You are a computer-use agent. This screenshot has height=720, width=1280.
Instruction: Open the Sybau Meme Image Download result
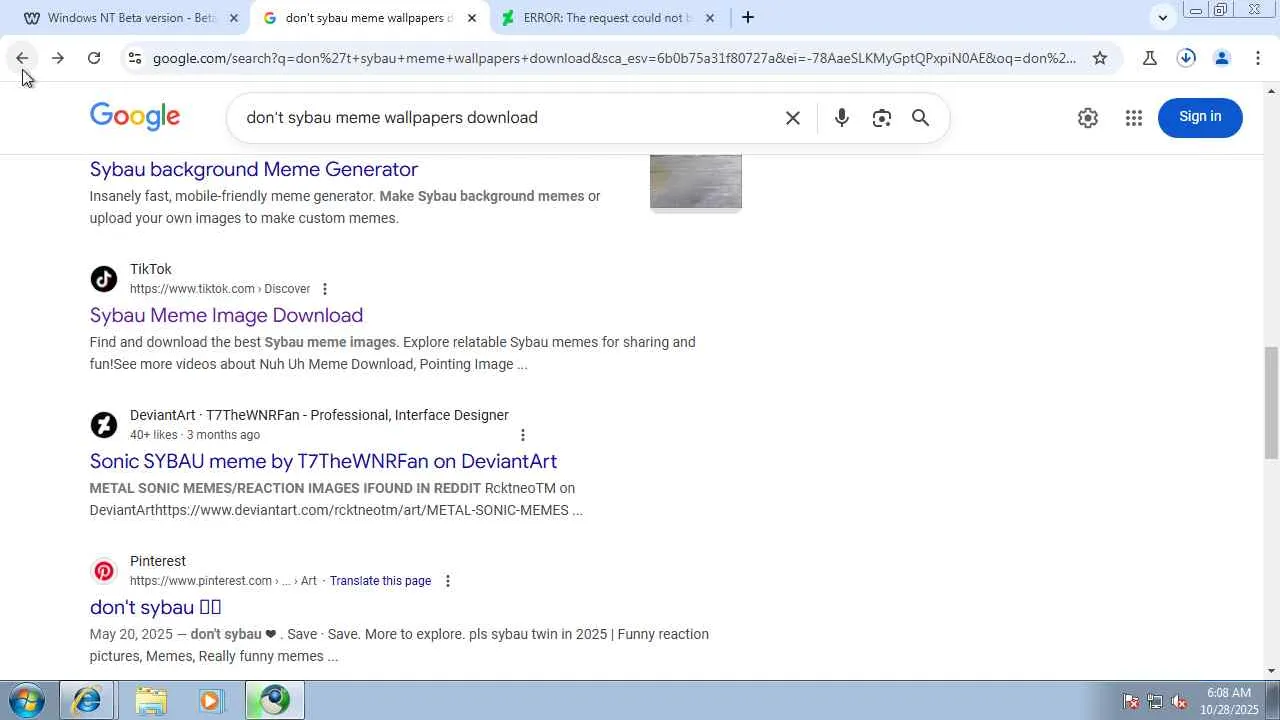(x=226, y=315)
